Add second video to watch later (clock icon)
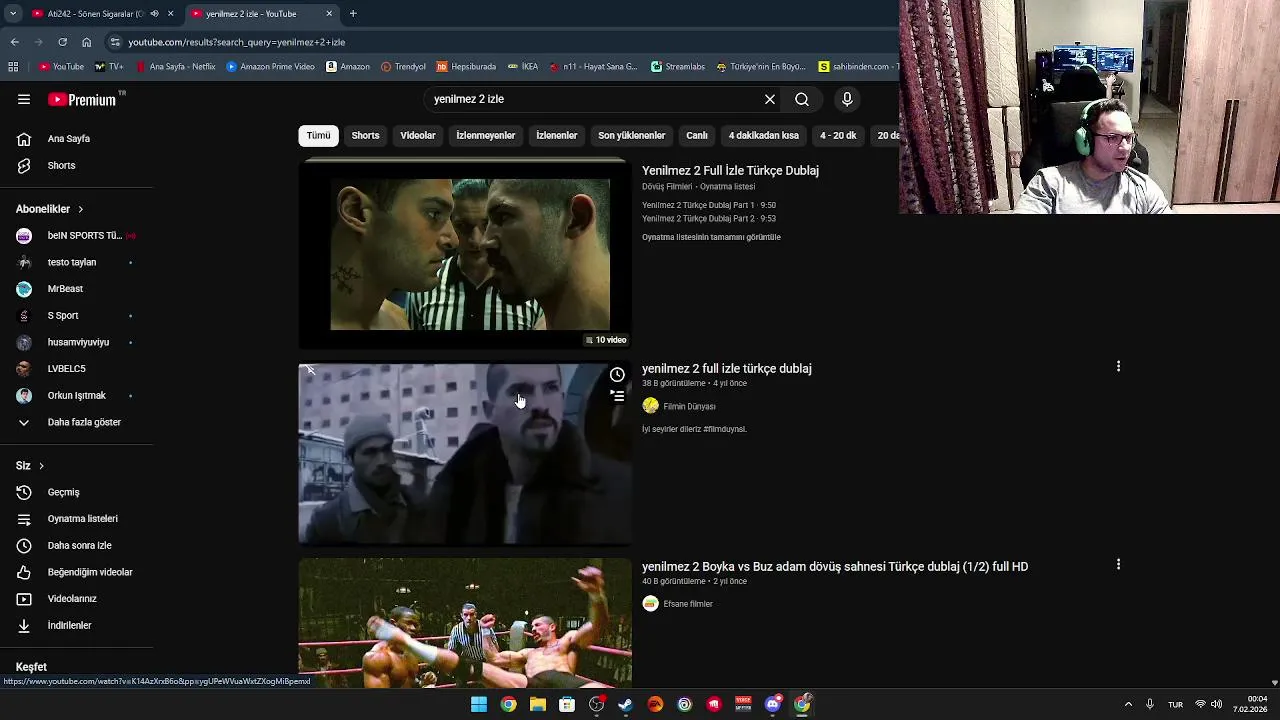 617,375
